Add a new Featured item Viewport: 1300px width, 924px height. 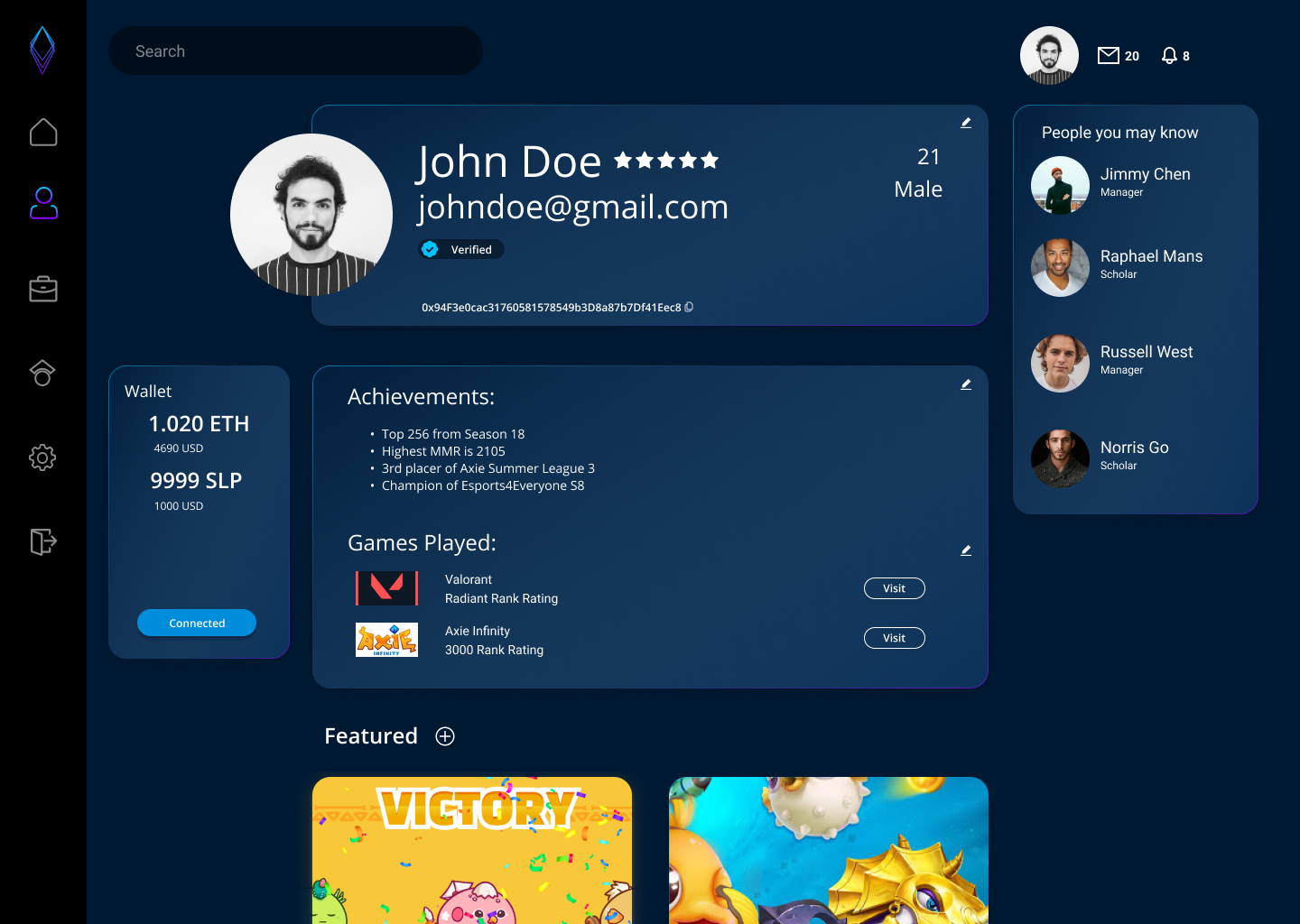(445, 736)
